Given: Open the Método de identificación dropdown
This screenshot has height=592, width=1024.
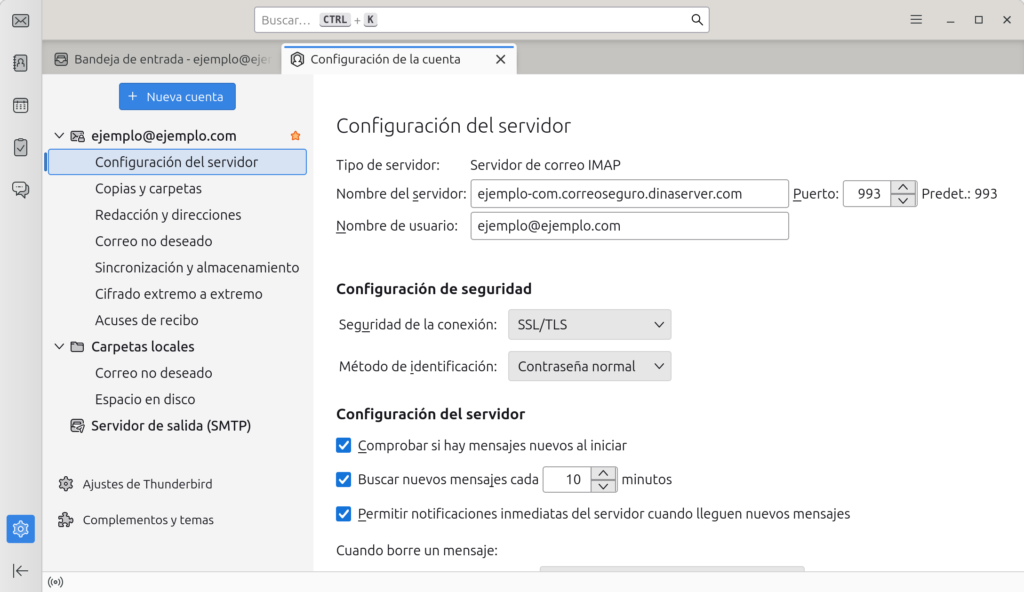Looking at the screenshot, I should [589, 366].
